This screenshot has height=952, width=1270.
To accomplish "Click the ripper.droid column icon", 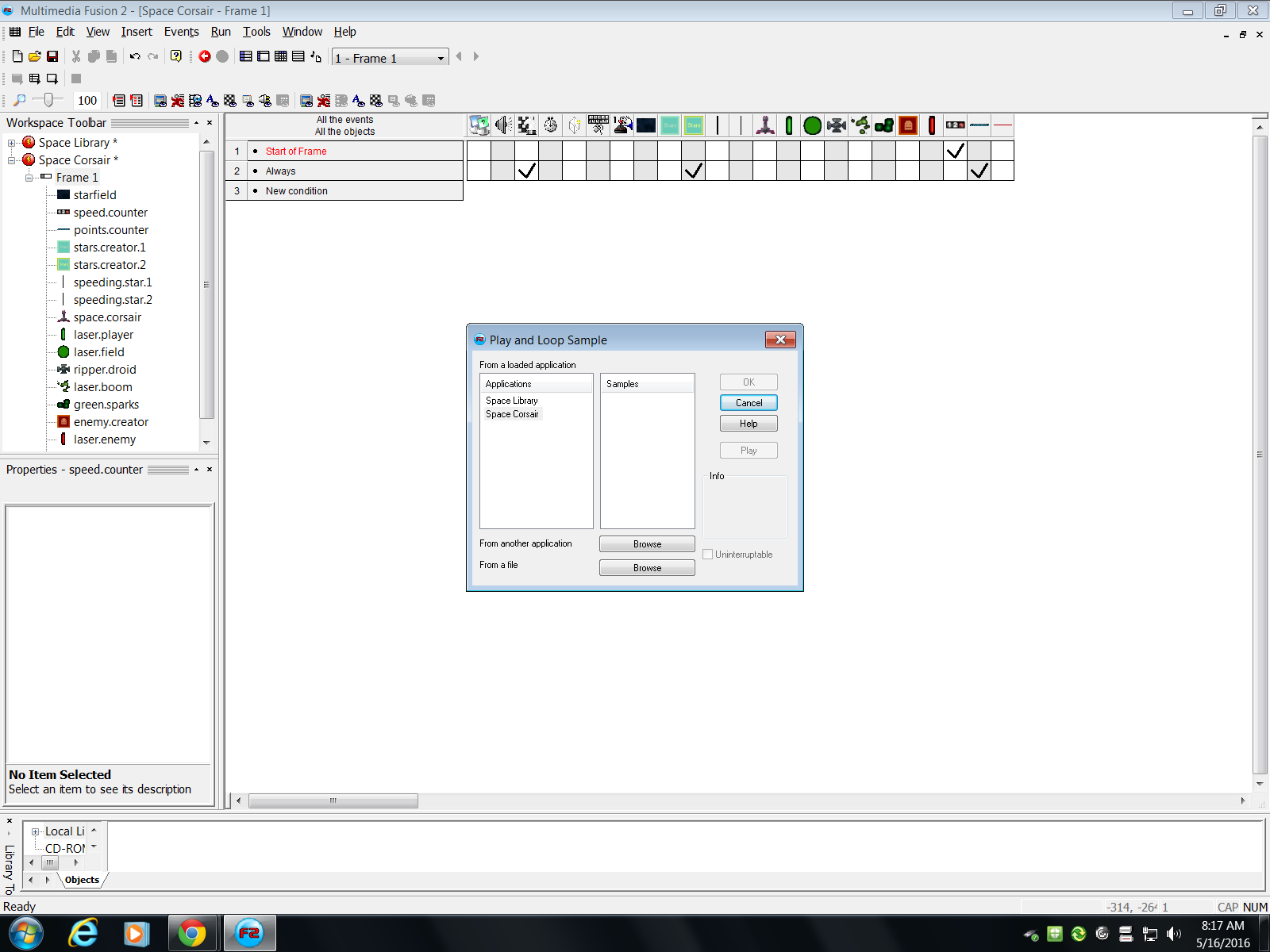I will point(837,125).
